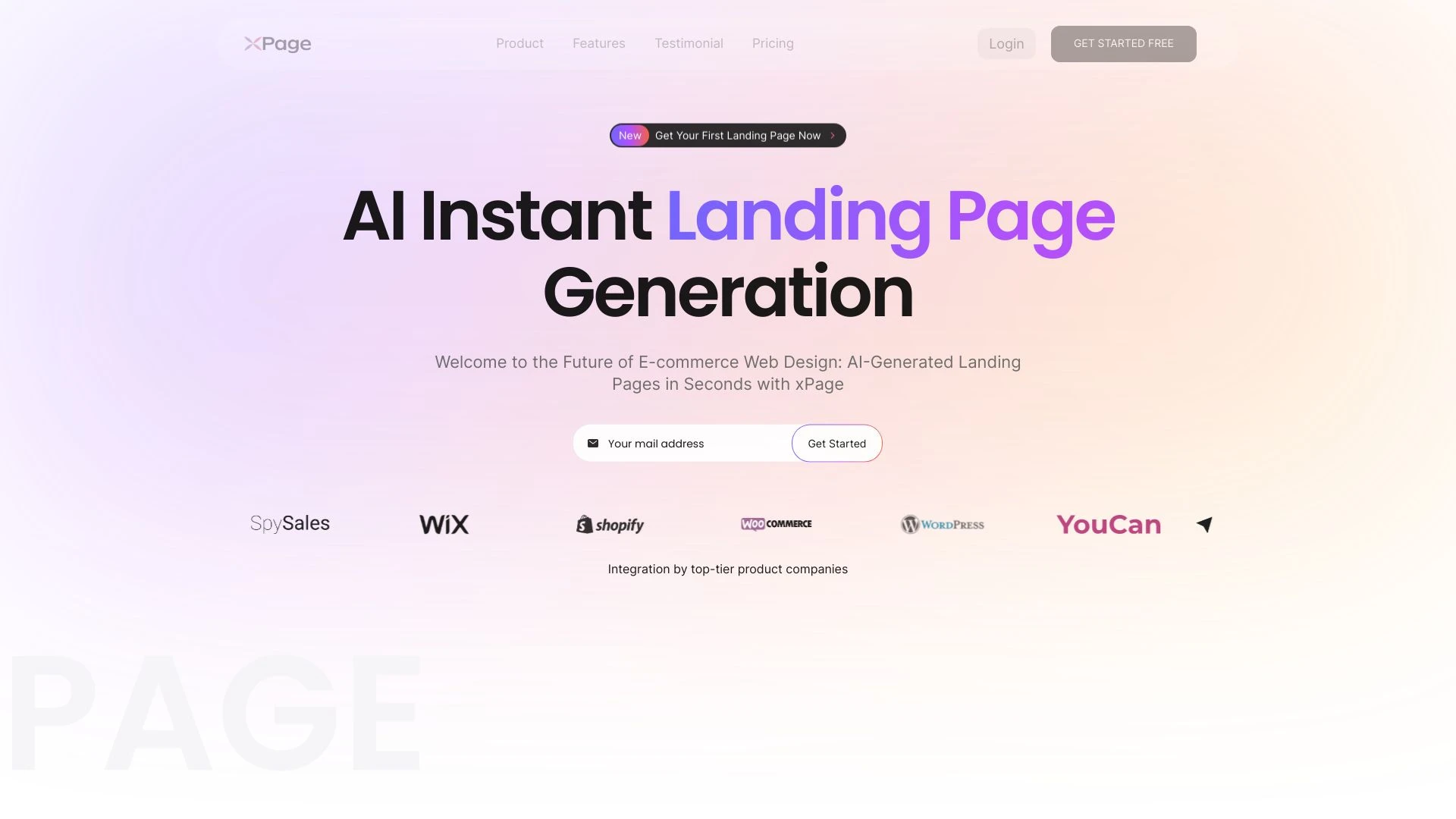Expand the Product navigation dropdown
Image resolution: width=1456 pixels, height=819 pixels.
(519, 43)
